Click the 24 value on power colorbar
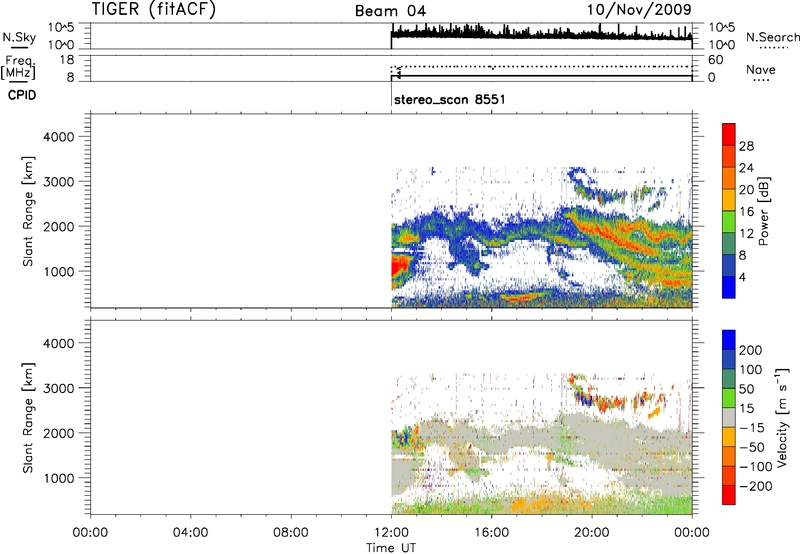This screenshot has height=554, width=800. [746, 168]
